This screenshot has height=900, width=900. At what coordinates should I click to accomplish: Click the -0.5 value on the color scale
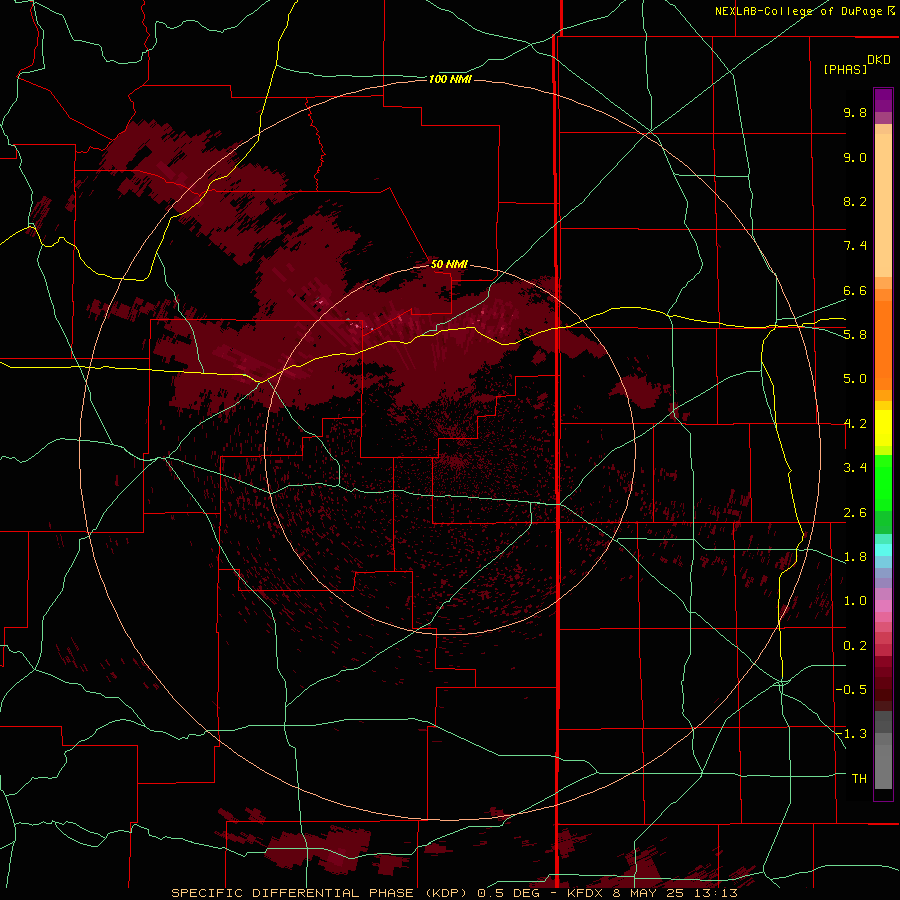point(851,690)
